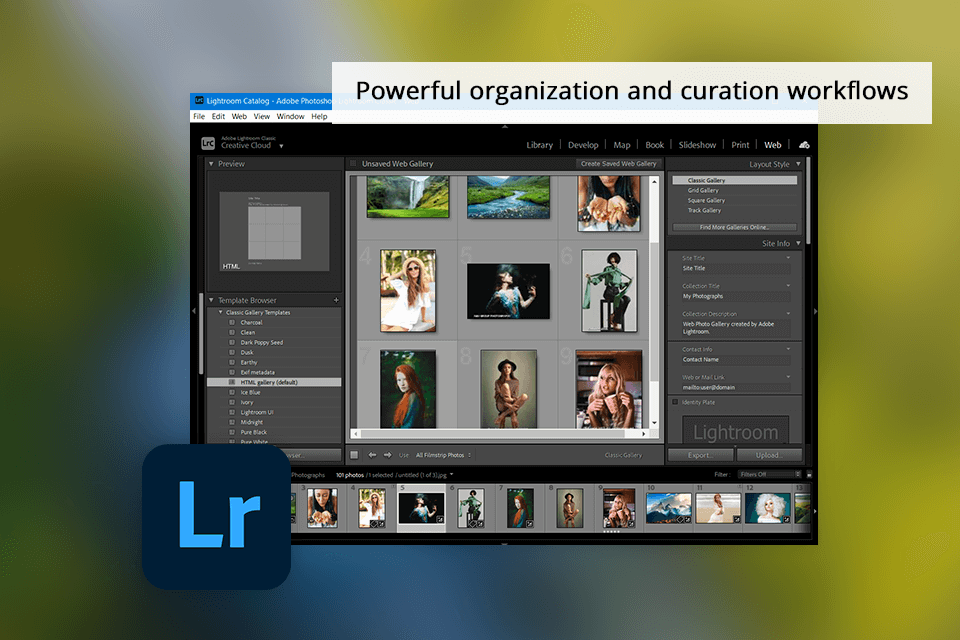Click the Dusk template icon
This screenshot has height=640, width=960.
(232, 352)
